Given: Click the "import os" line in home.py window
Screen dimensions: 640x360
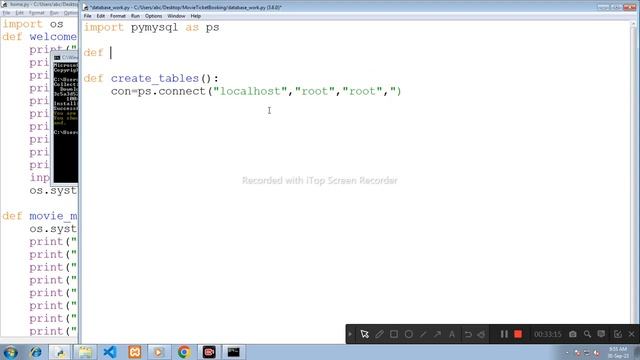Looking at the screenshot, I should coord(33,24).
